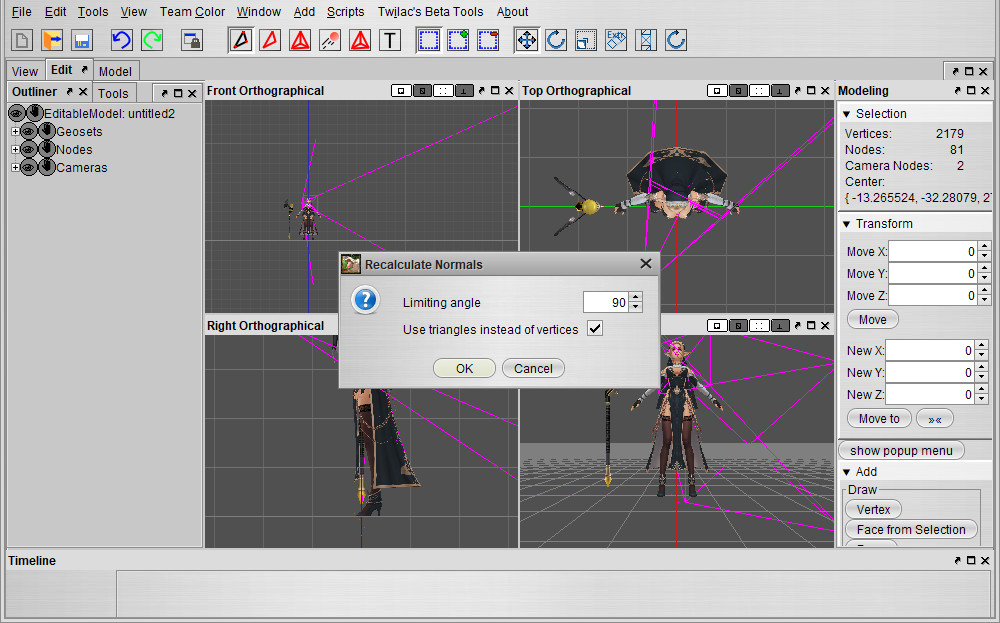Image resolution: width=1000 pixels, height=623 pixels.
Task: Switch to the Model tab
Action: (x=115, y=71)
